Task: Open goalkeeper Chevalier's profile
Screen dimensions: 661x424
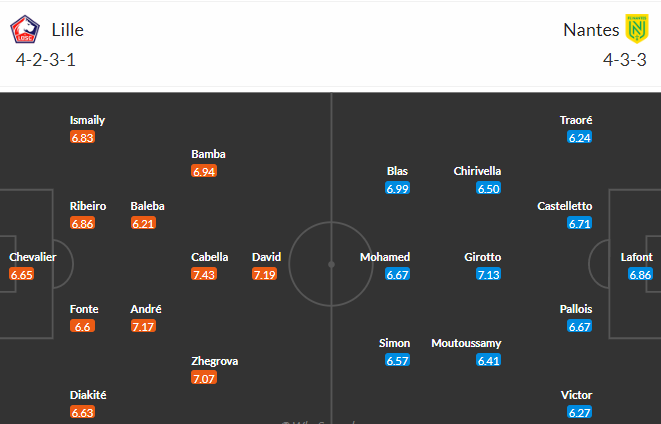Action: coord(33,257)
